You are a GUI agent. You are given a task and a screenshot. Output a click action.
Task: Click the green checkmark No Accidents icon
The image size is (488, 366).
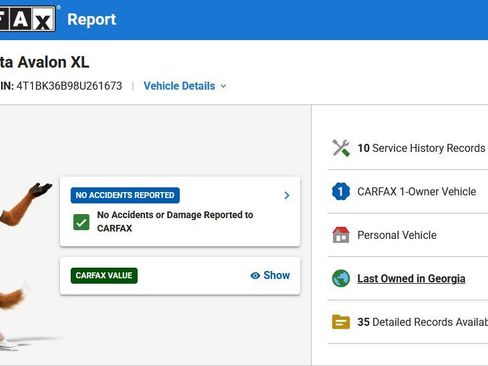coord(81,222)
